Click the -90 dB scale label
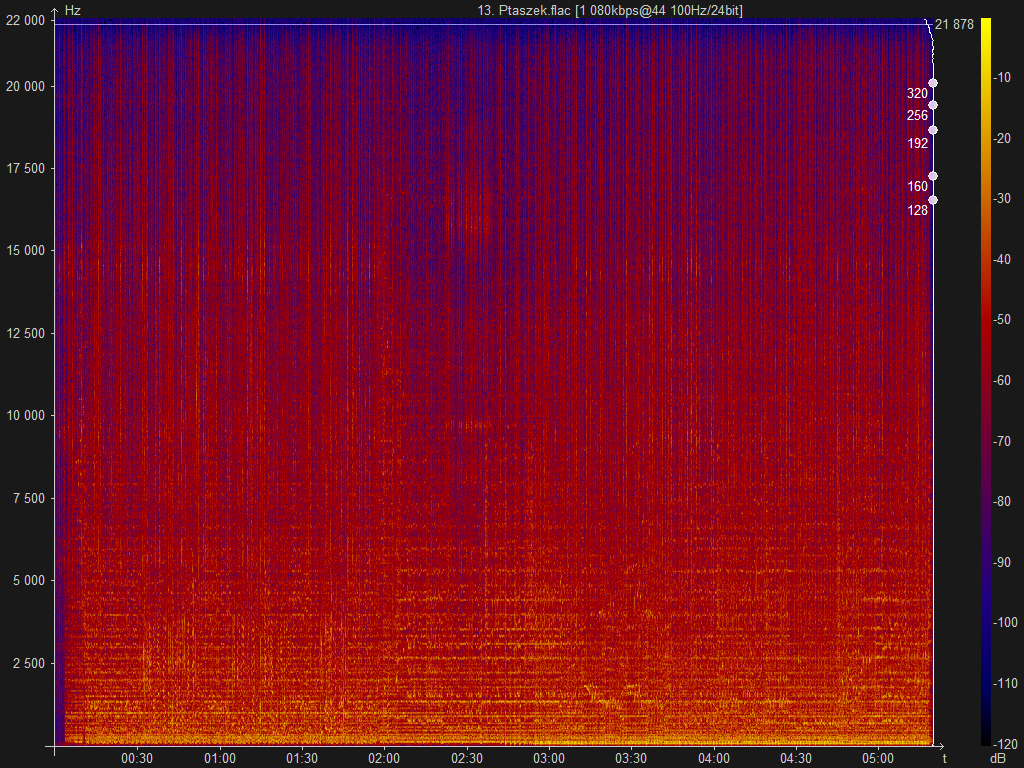 point(1002,562)
